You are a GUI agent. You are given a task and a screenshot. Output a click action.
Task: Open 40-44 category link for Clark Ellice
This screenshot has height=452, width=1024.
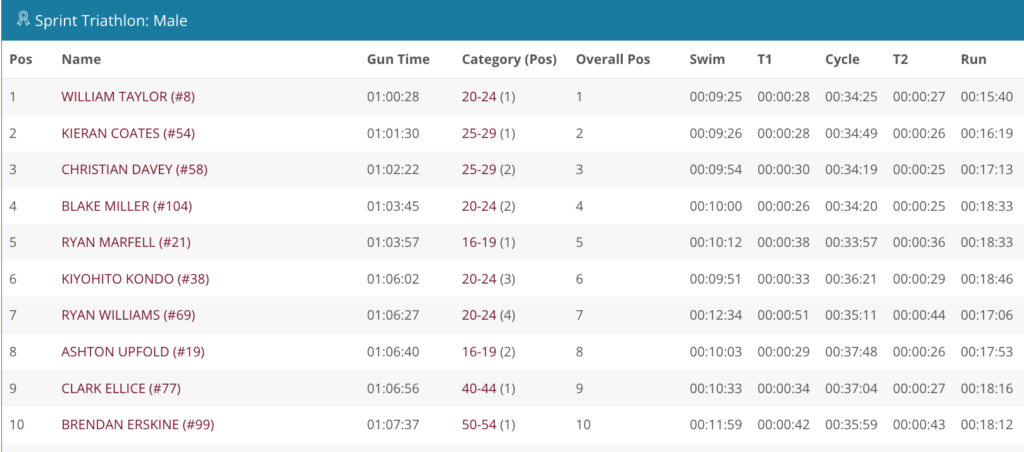[x=479, y=389]
